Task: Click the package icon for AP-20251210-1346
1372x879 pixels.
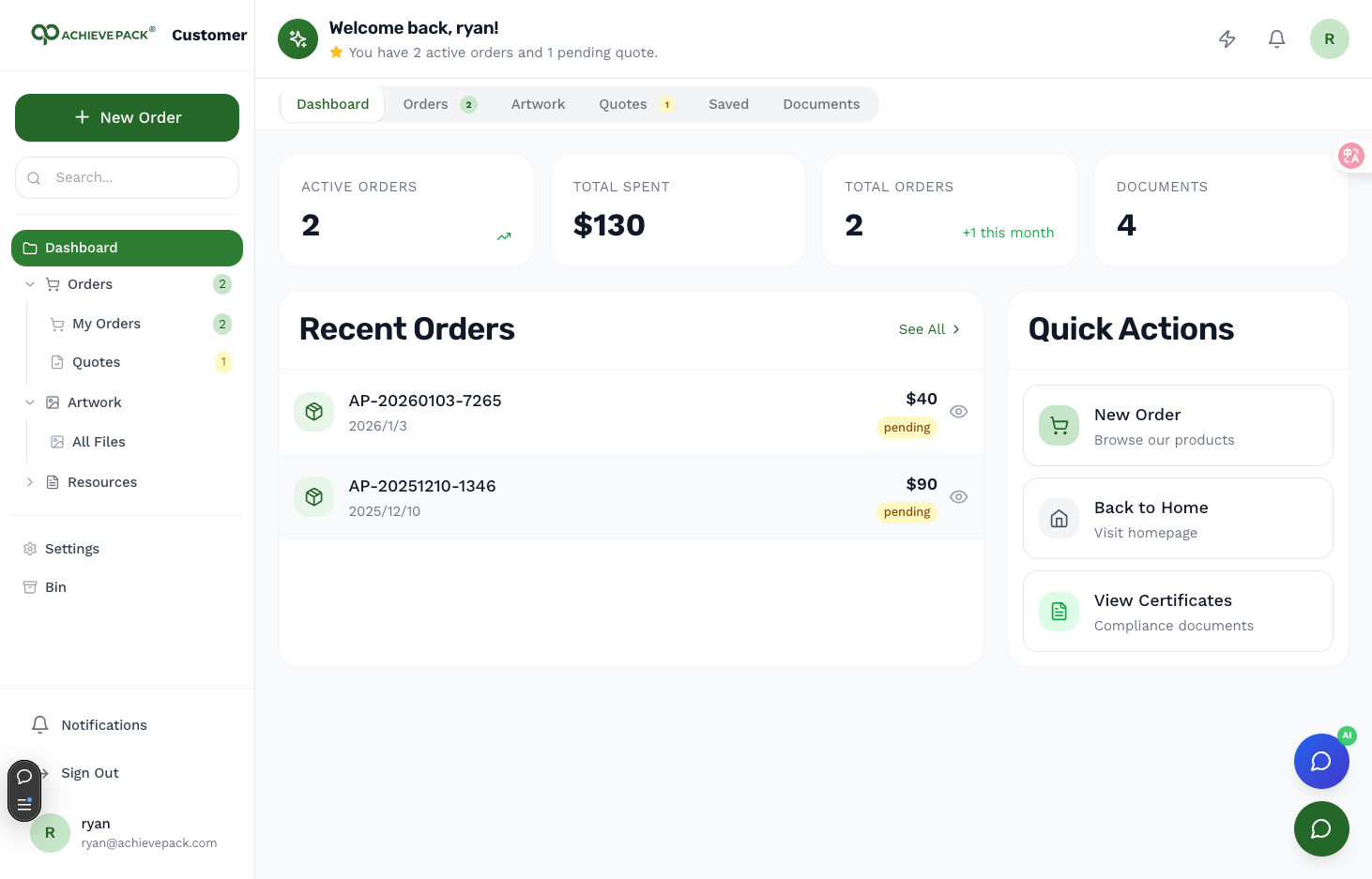Action: (x=314, y=497)
